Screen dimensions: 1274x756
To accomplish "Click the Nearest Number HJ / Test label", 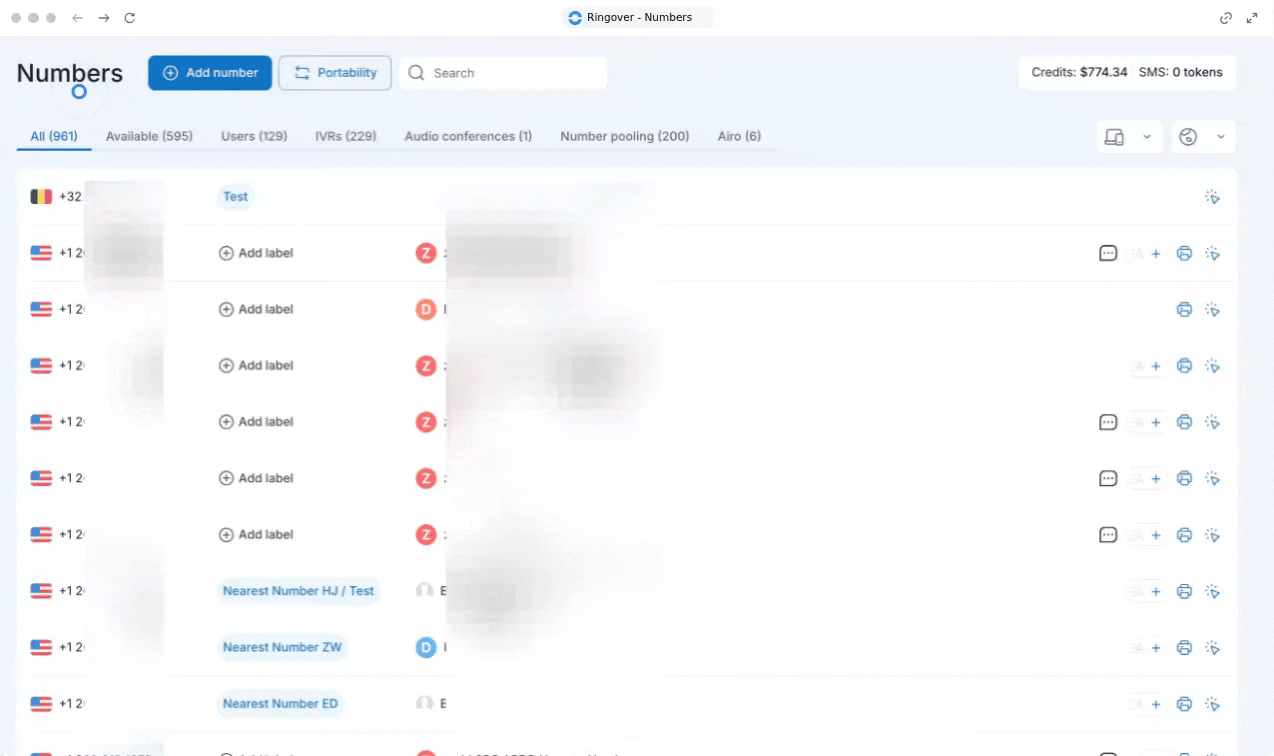I will tap(298, 591).
